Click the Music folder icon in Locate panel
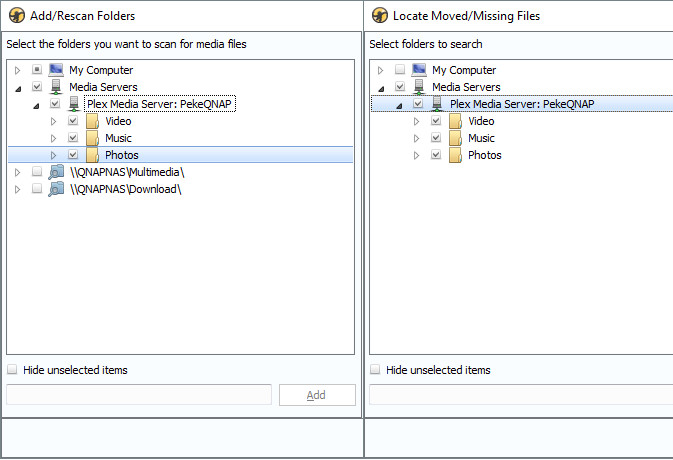This screenshot has height=460, width=673. pyautogui.click(x=456, y=138)
